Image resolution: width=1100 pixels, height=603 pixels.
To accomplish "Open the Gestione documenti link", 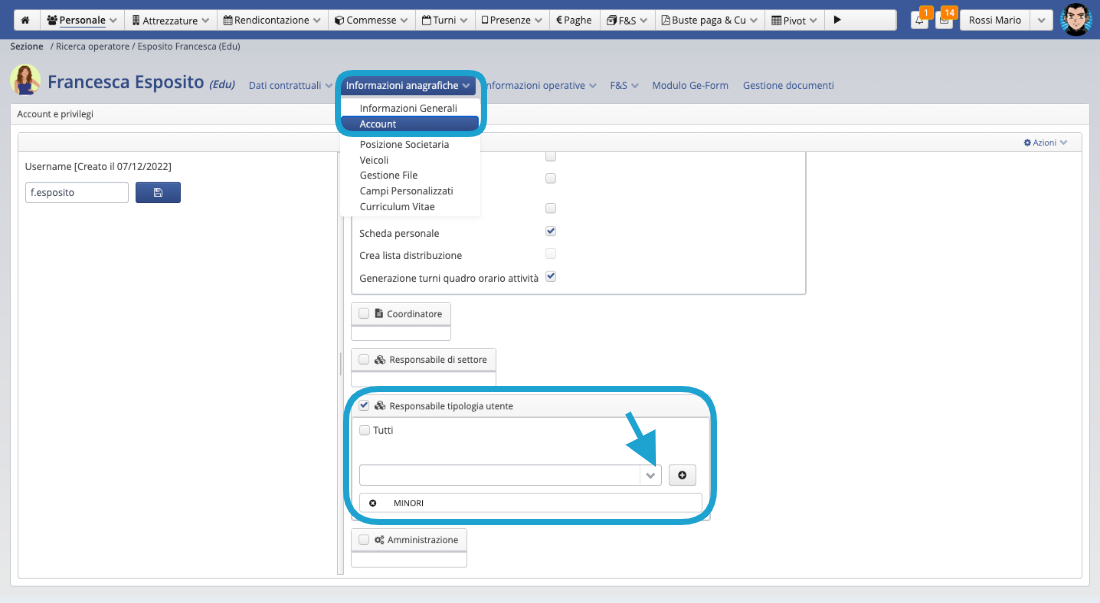I will coord(788,86).
